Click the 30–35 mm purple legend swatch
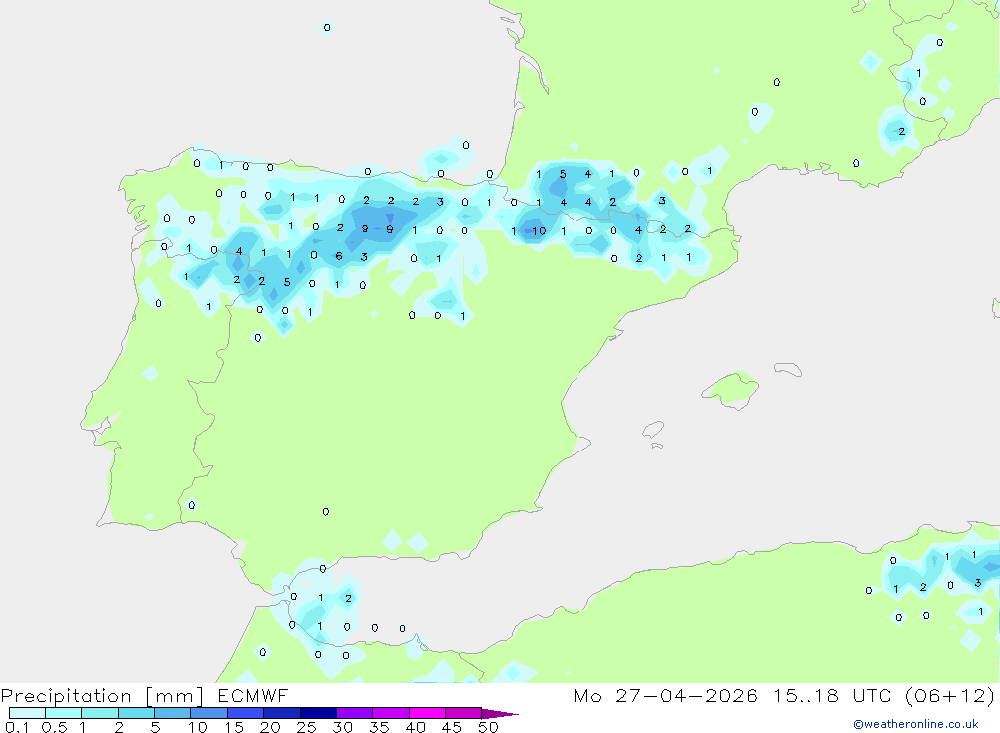This screenshot has height=733, width=1000. click(x=355, y=713)
